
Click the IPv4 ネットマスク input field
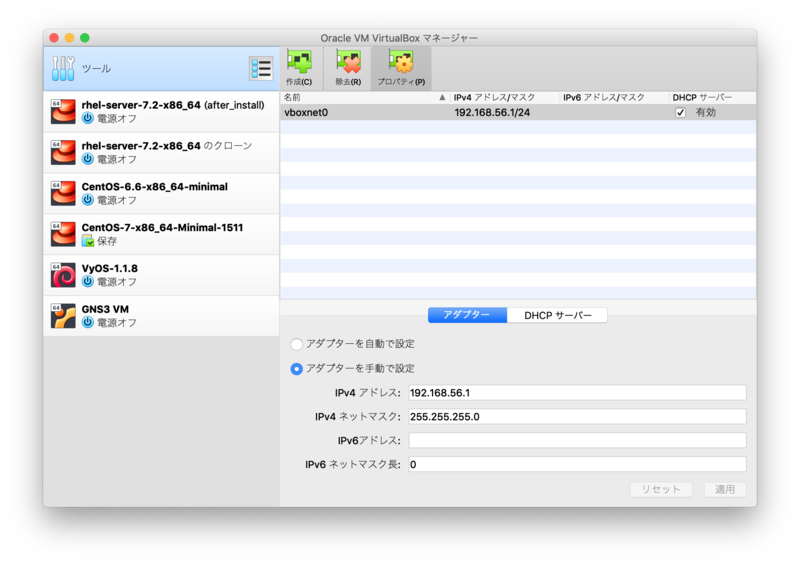click(x=577, y=416)
